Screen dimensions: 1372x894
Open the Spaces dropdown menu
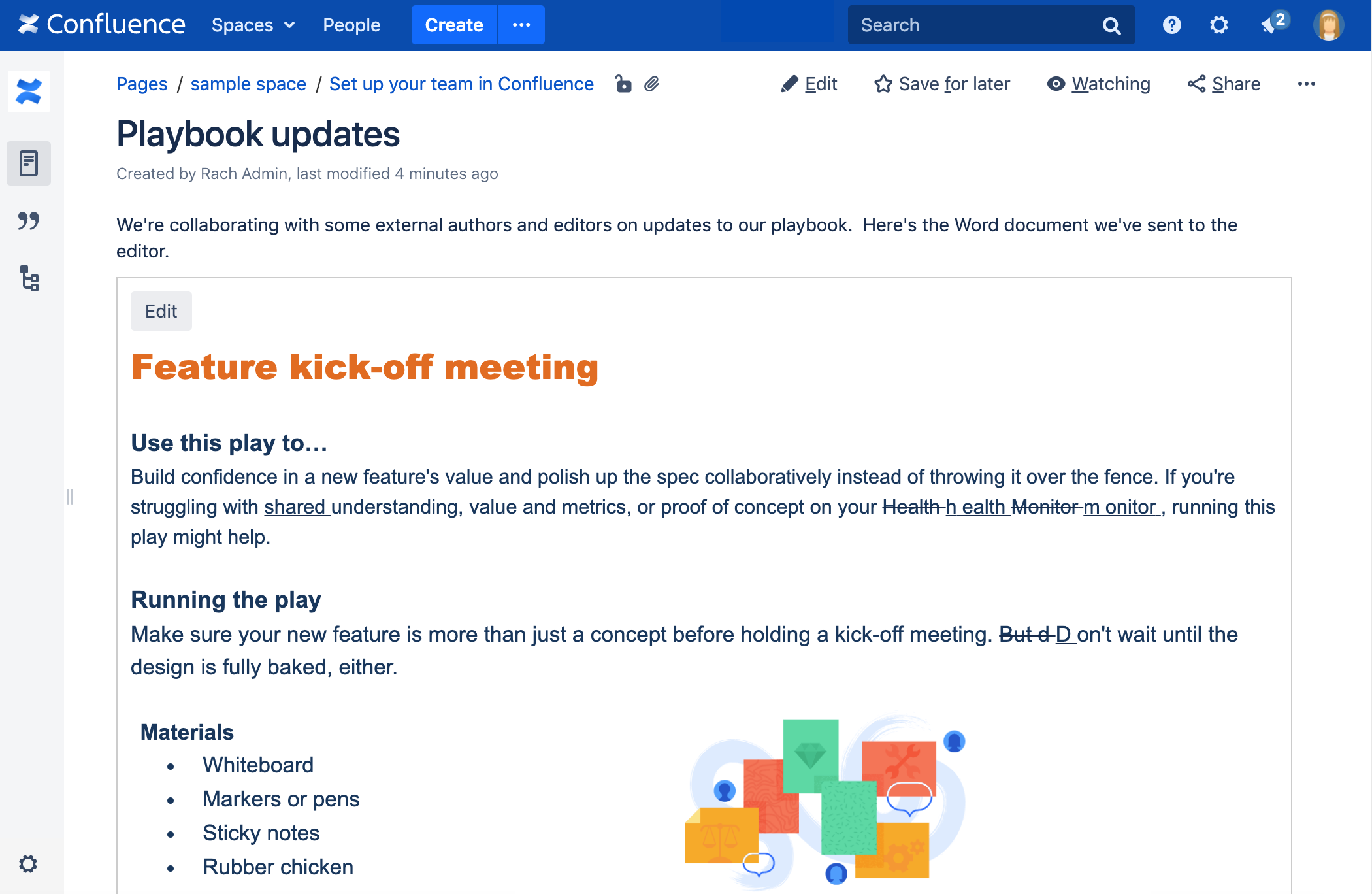click(253, 25)
